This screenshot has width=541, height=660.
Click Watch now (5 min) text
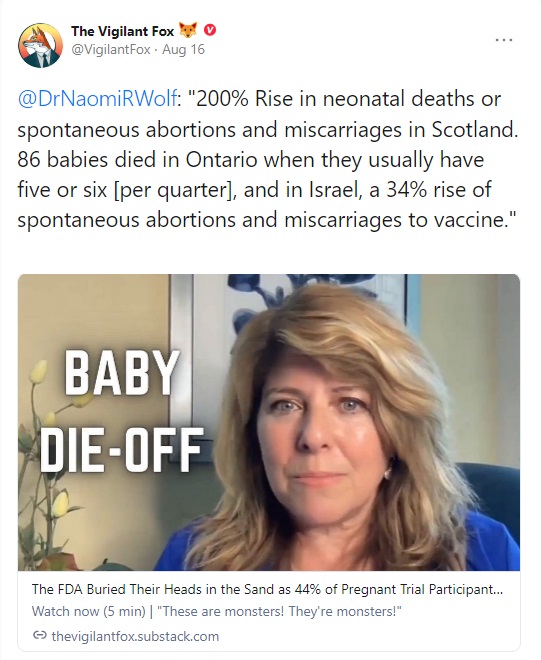tap(88, 611)
